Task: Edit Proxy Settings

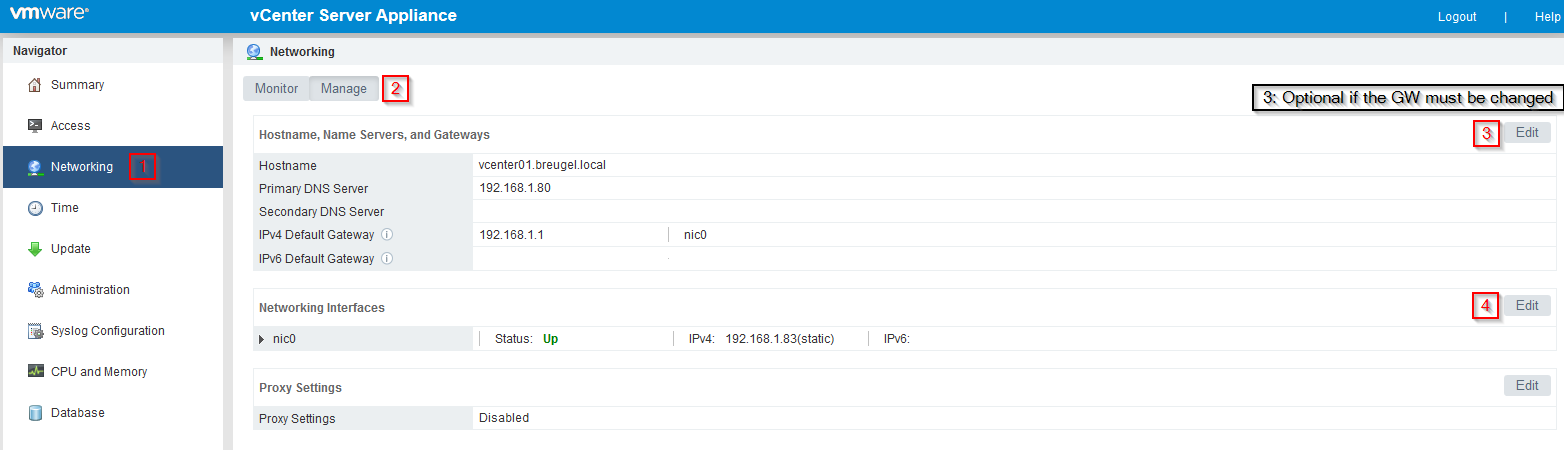Action: point(1527,386)
